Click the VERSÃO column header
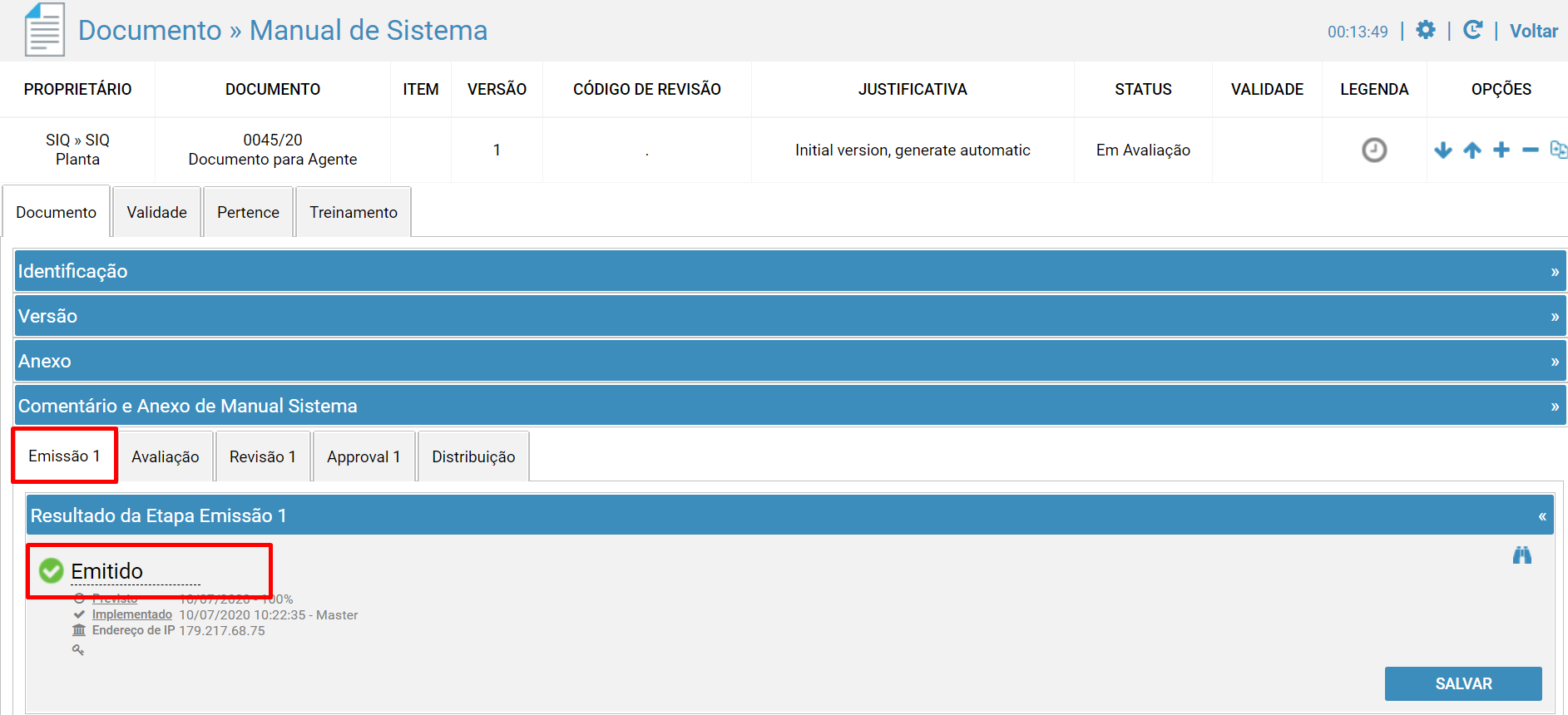 [x=497, y=89]
